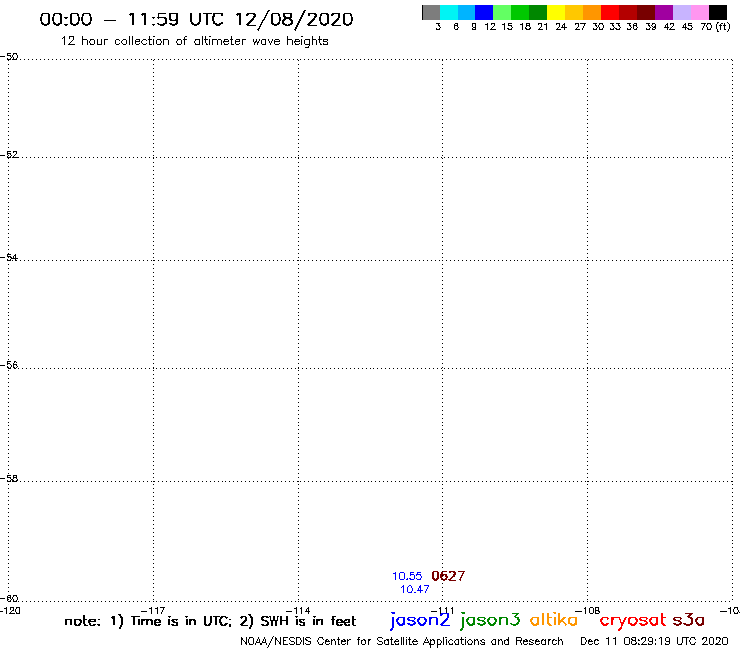
Task: Click the -54 latitude axis label
Action: [x=9, y=258]
